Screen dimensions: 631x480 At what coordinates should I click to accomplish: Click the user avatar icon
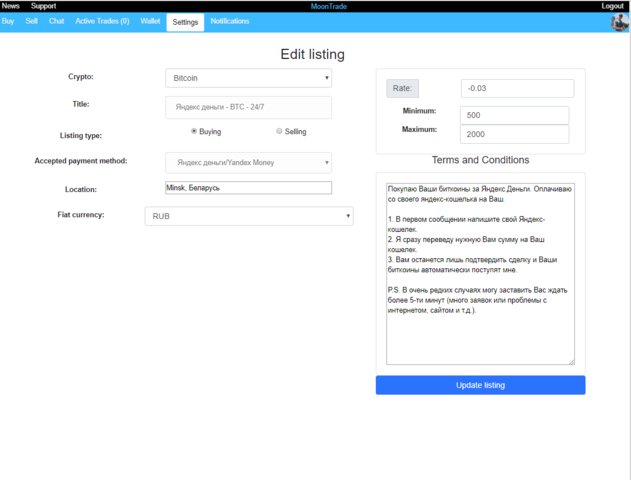click(x=619, y=22)
